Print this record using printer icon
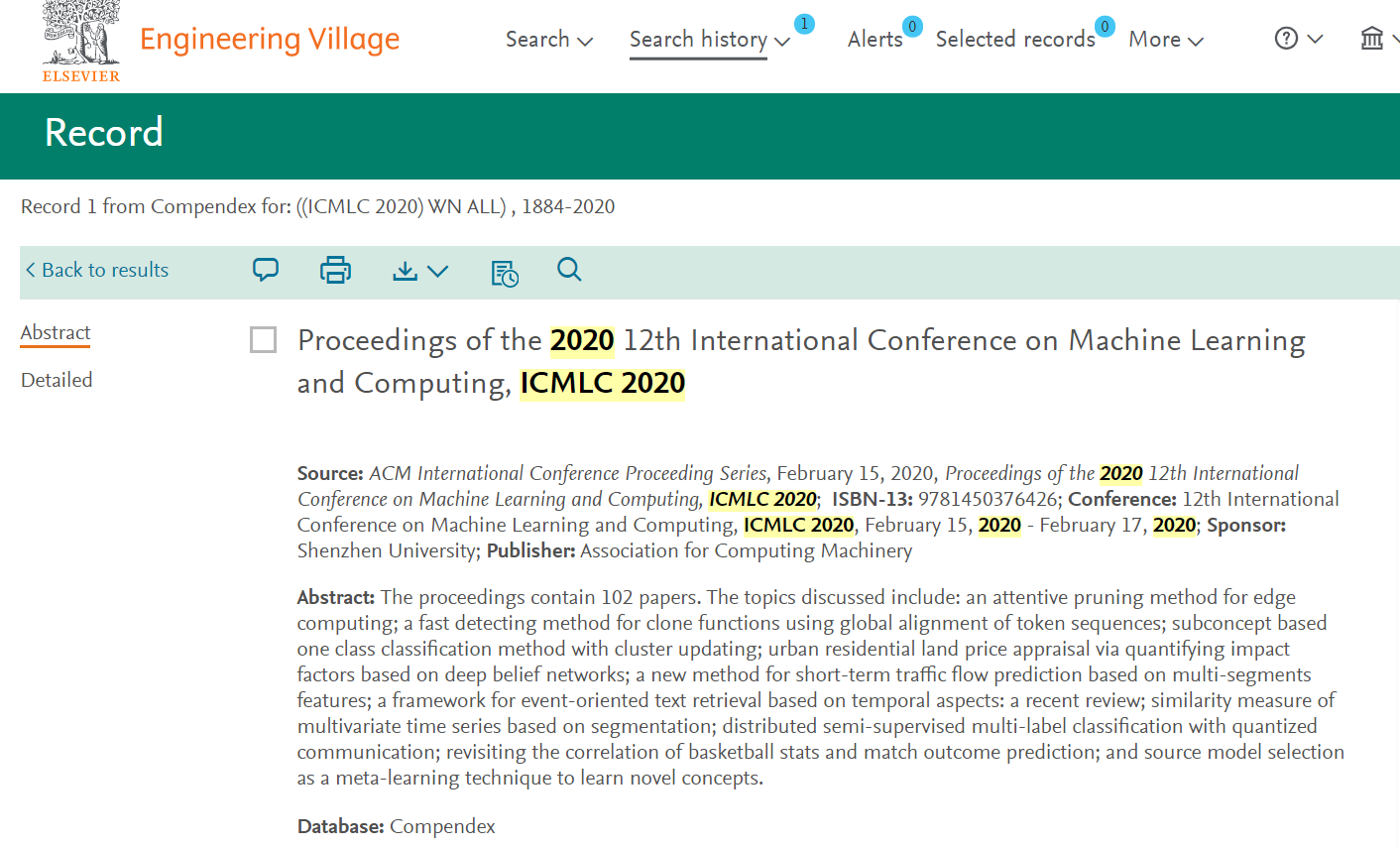Viewport: 1400px width, 848px height. [x=335, y=270]
